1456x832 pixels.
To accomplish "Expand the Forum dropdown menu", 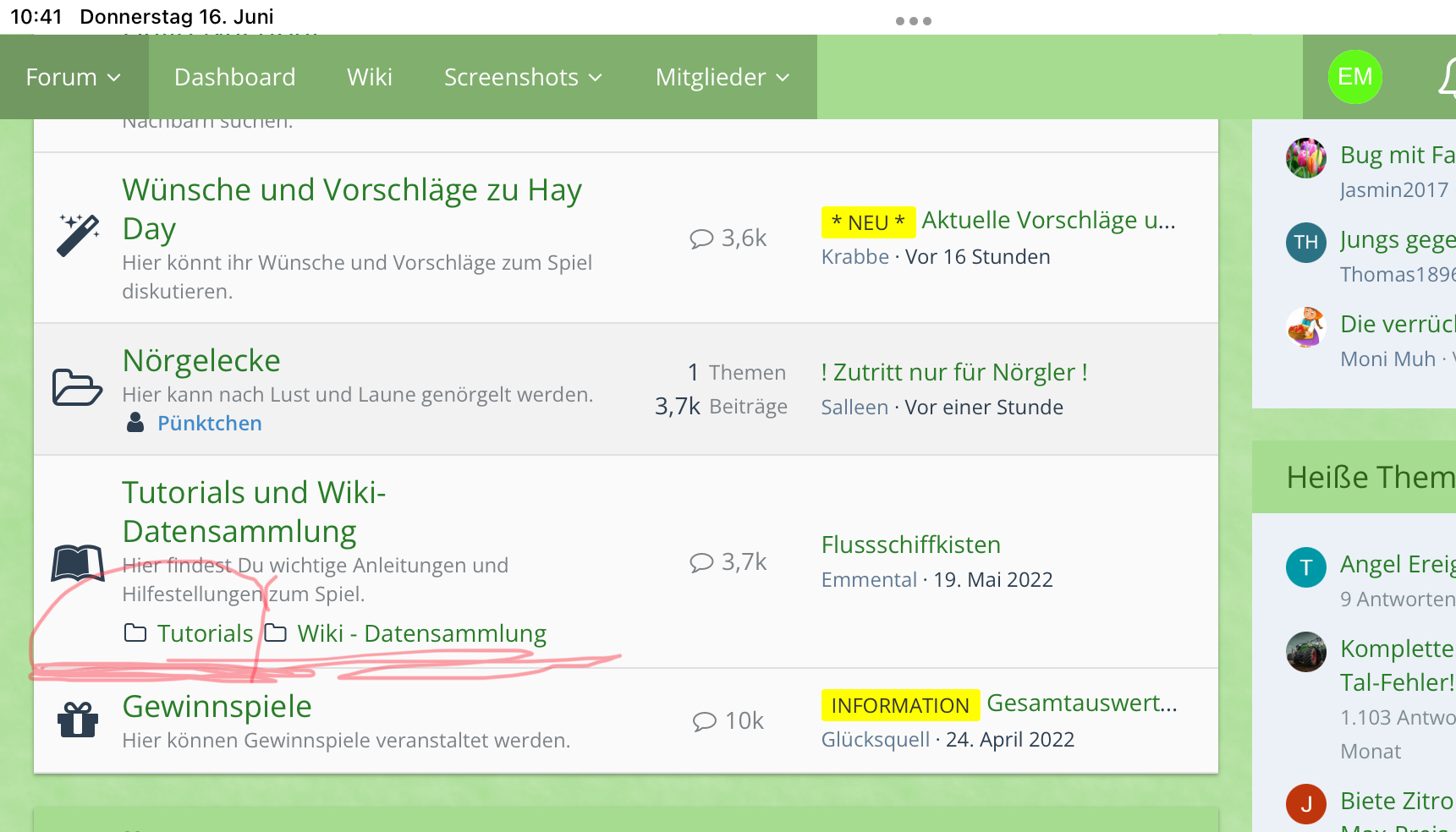I will click(74, 77).
